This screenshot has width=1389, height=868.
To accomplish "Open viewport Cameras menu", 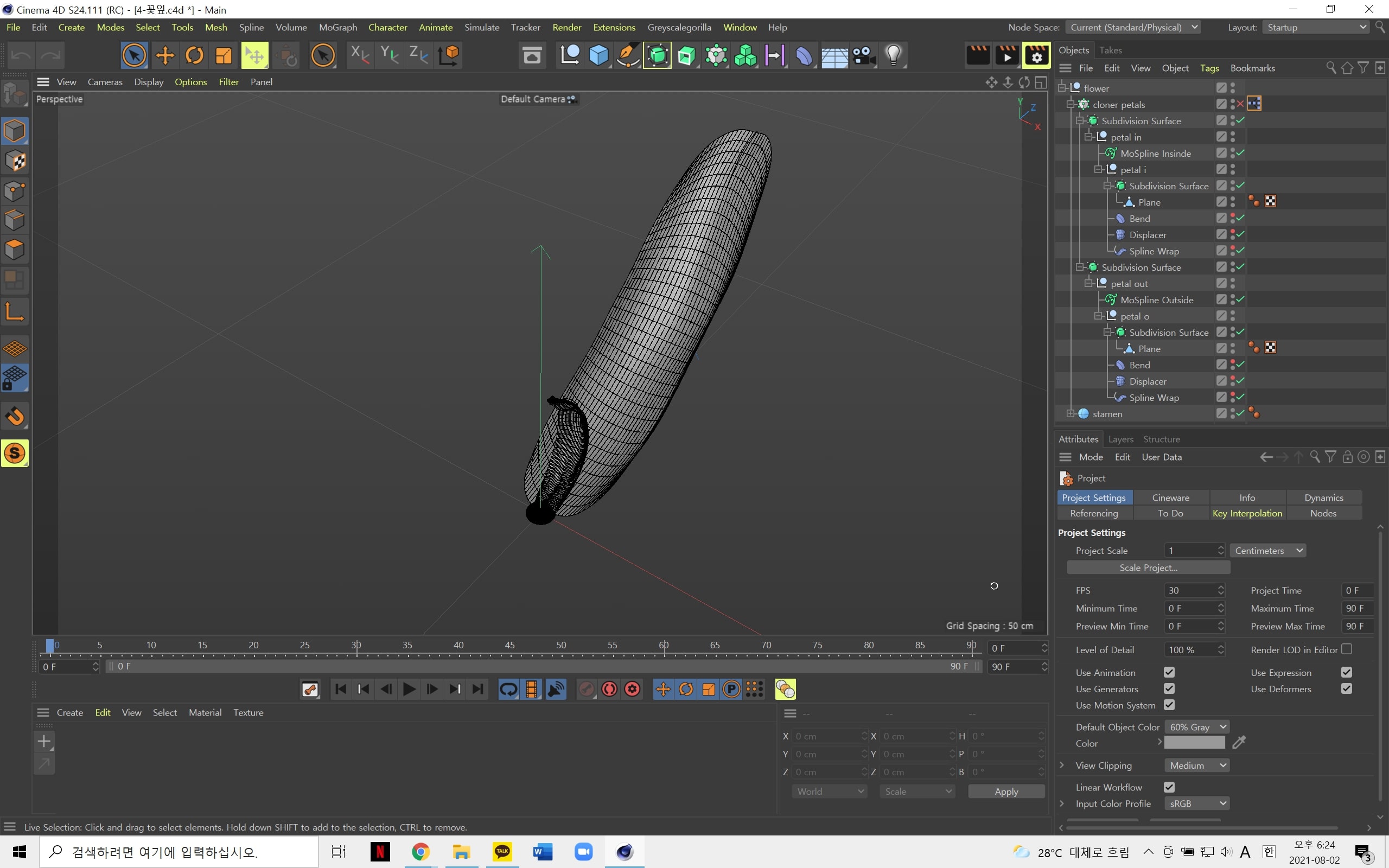I will pyautogui.click(x=105, y=82).
